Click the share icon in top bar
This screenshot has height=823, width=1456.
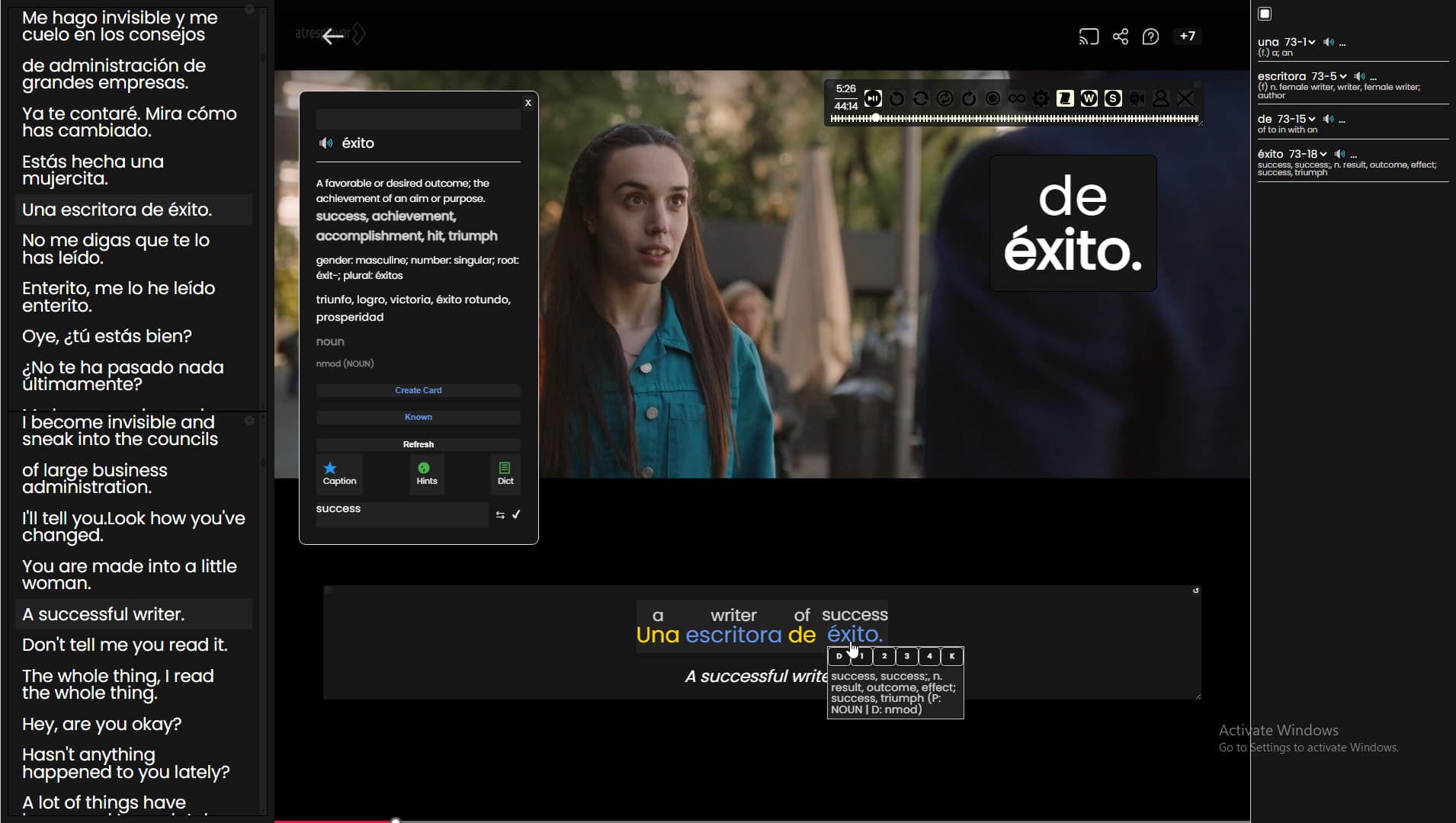[1120, 37]
